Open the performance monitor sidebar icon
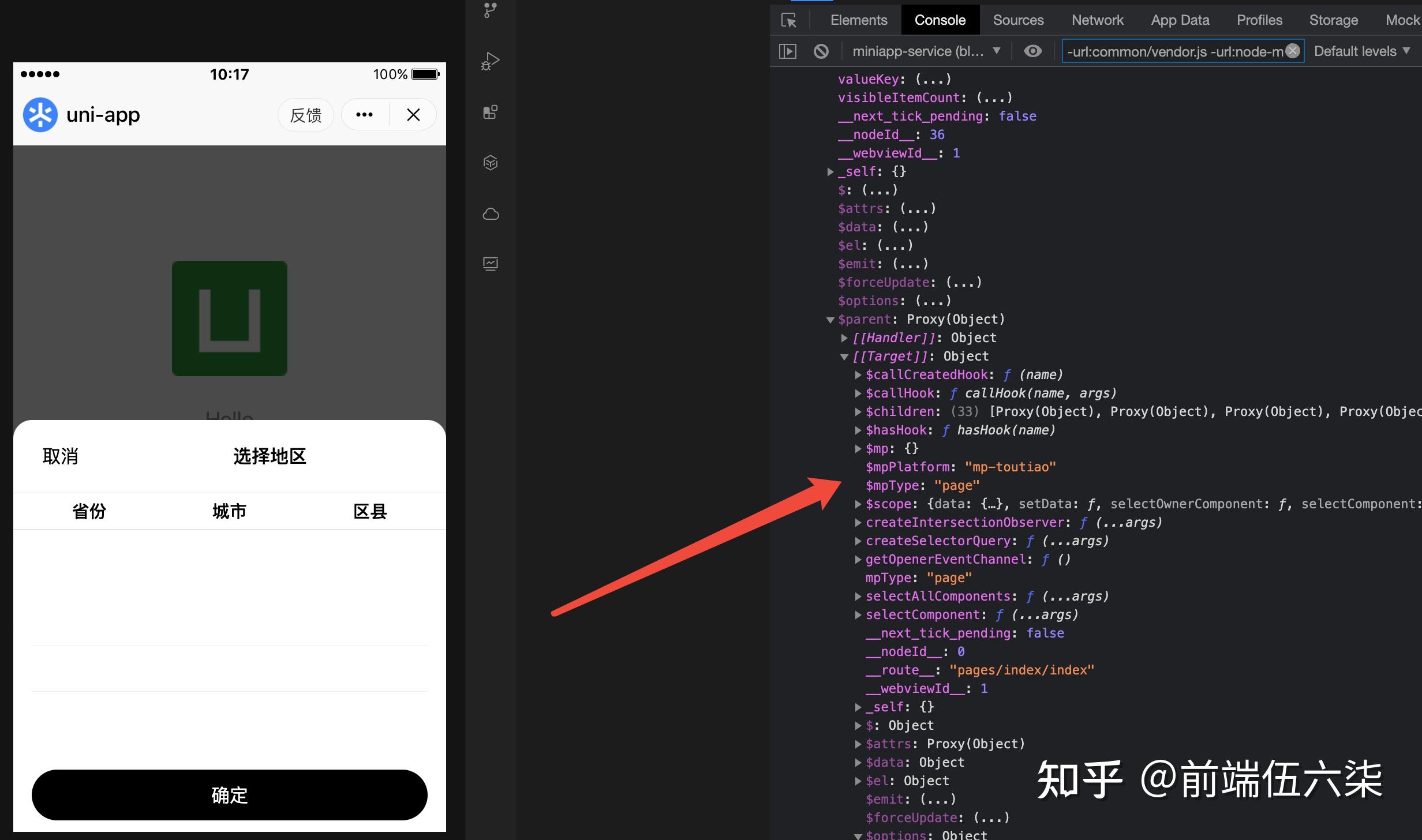1422x840 pixels. point(491,264)
